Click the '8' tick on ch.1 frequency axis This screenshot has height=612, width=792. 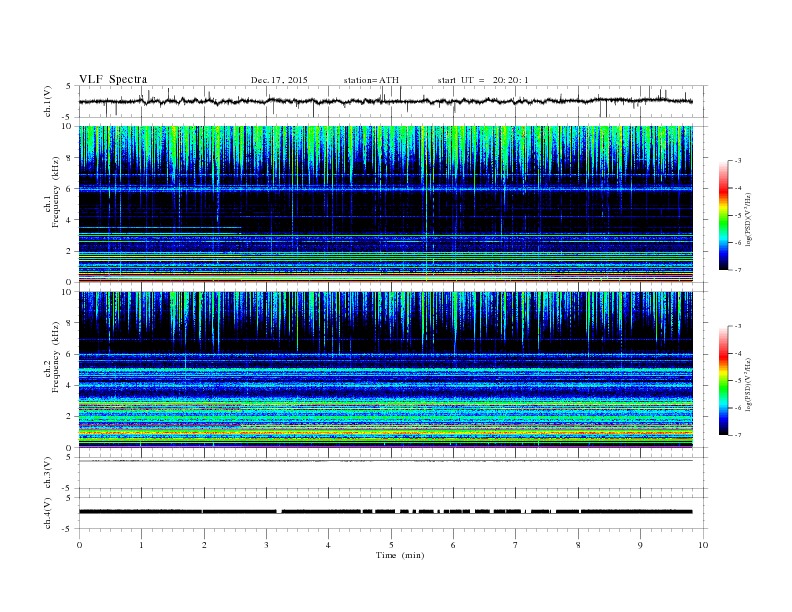[69, 158]
